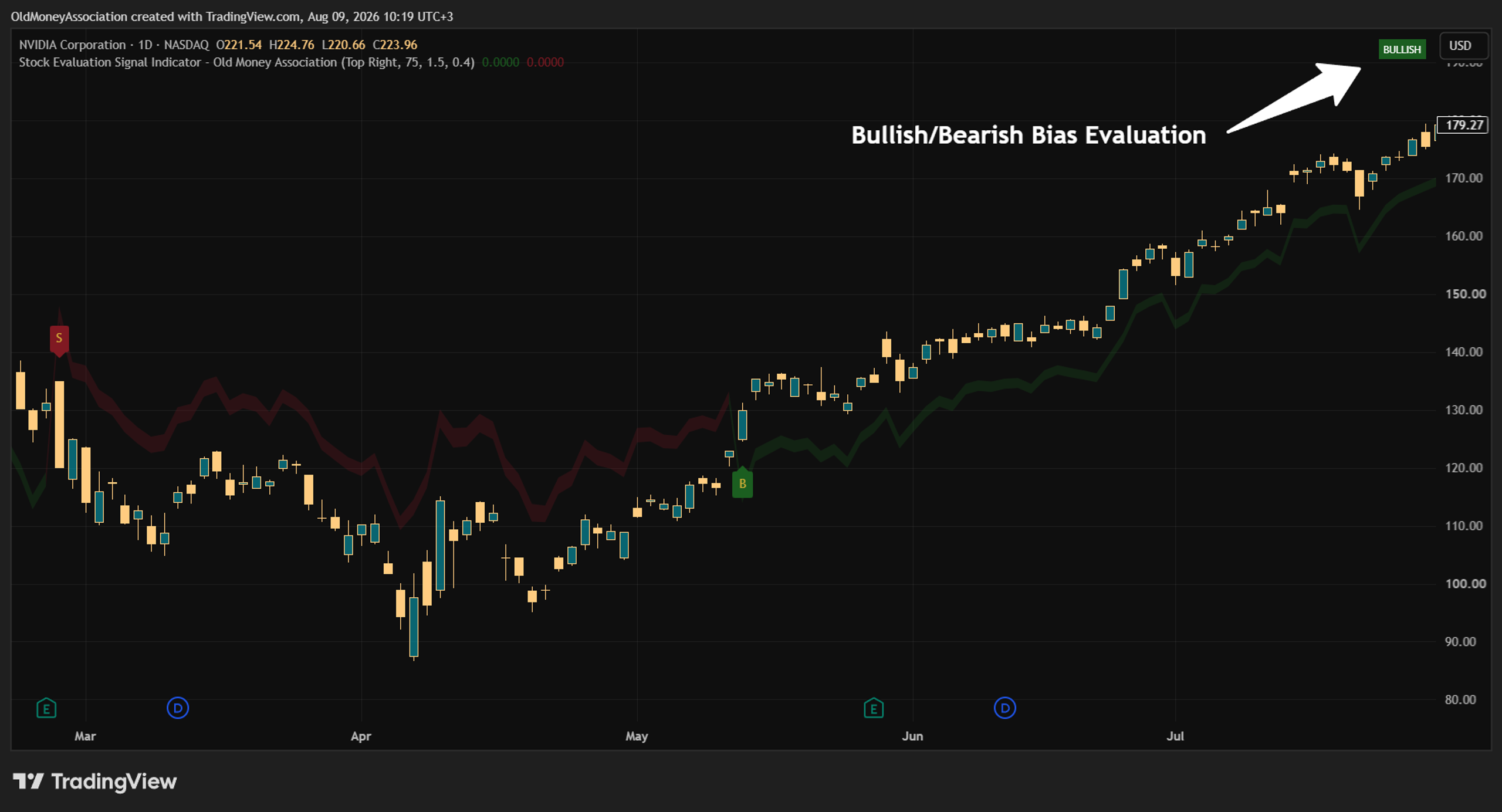Open the USD currency selector
Image resolution: width=1502 pixels, height=812 pixels.
coord(1464,46)
